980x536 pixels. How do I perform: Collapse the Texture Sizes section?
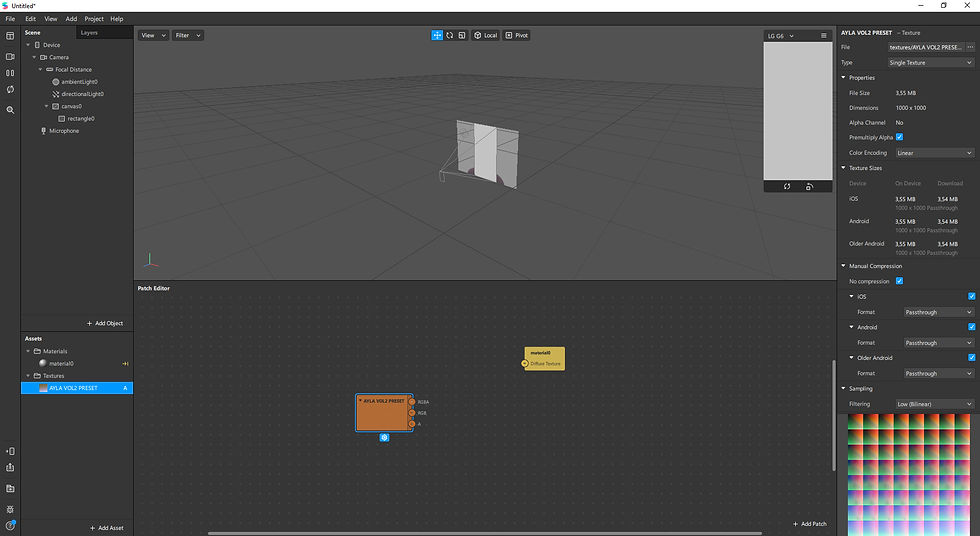[843, 168]
